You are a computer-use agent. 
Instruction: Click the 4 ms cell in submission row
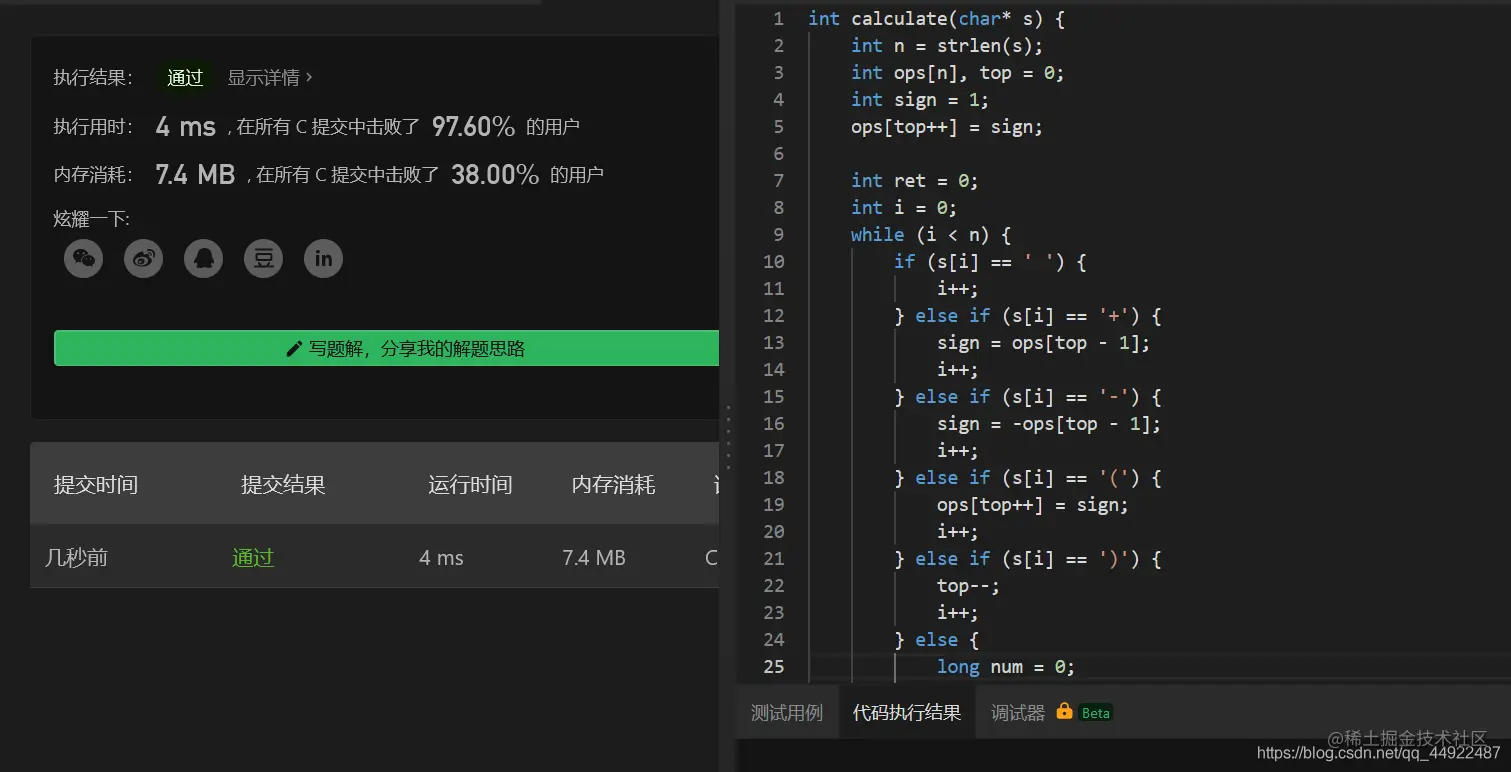tap(441, 558)
